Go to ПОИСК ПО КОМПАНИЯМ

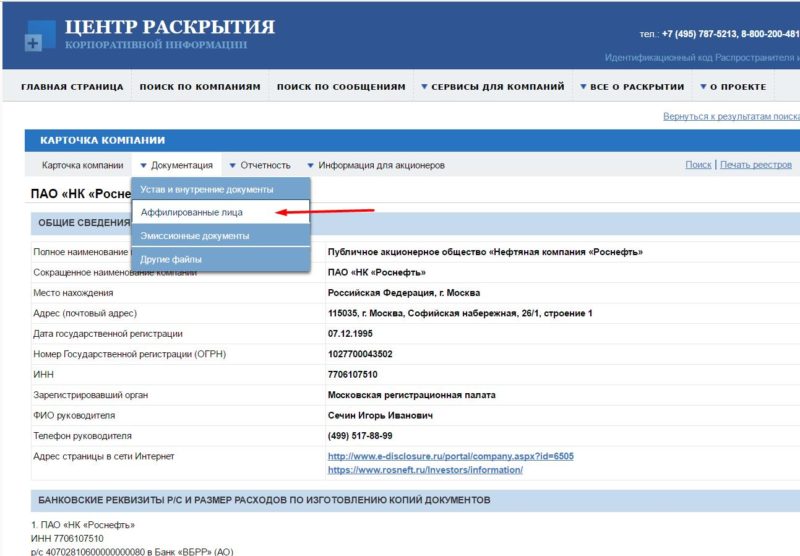click(200, 87)
